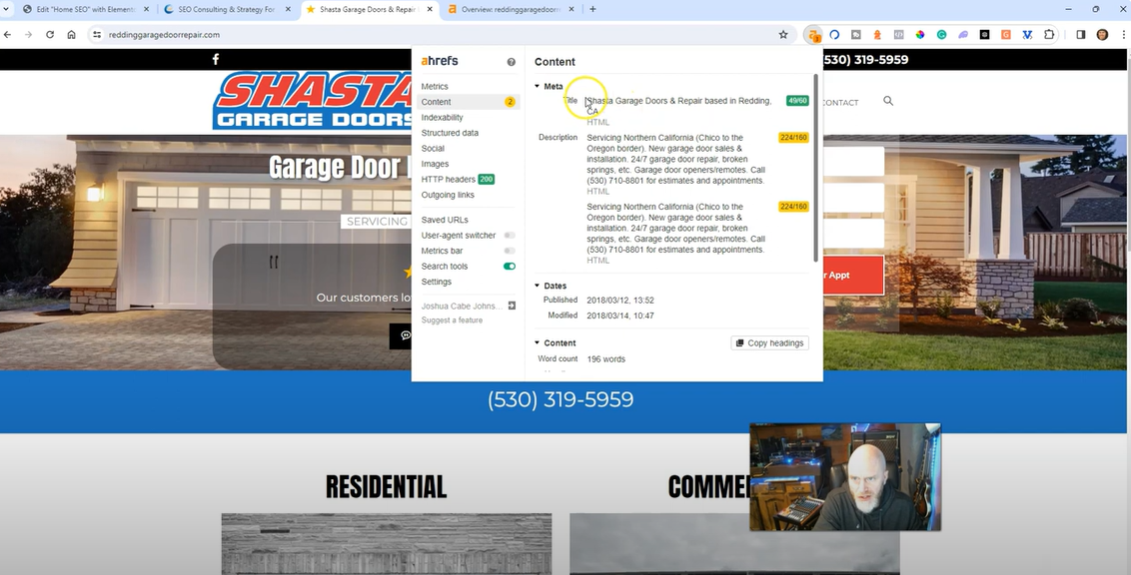
Task: Open HTTP headers in Ahrefs sidebar
Action: (x=458, y=179)
